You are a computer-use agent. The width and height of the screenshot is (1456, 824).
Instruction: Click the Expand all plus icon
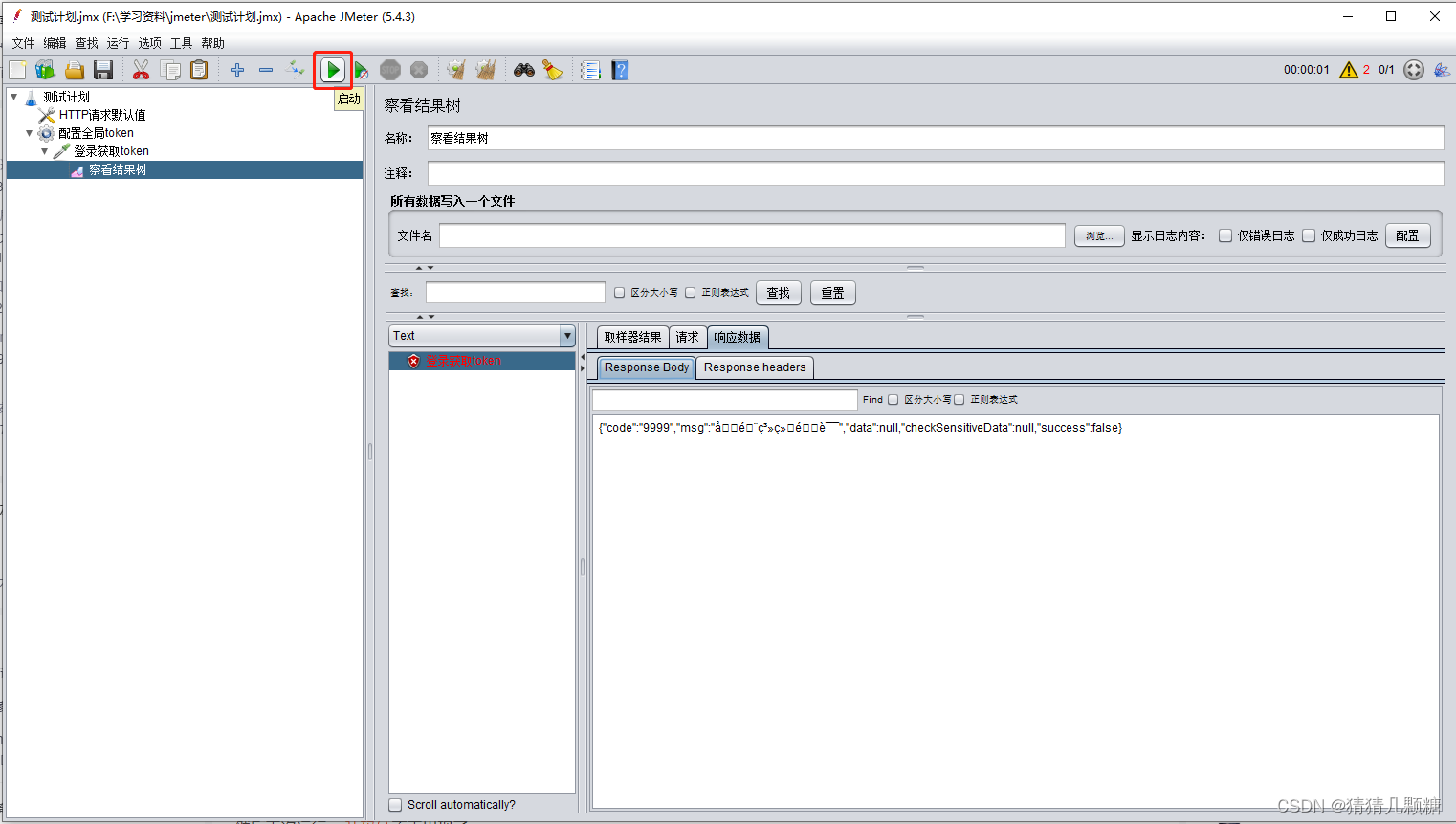[x=237, y=70]
